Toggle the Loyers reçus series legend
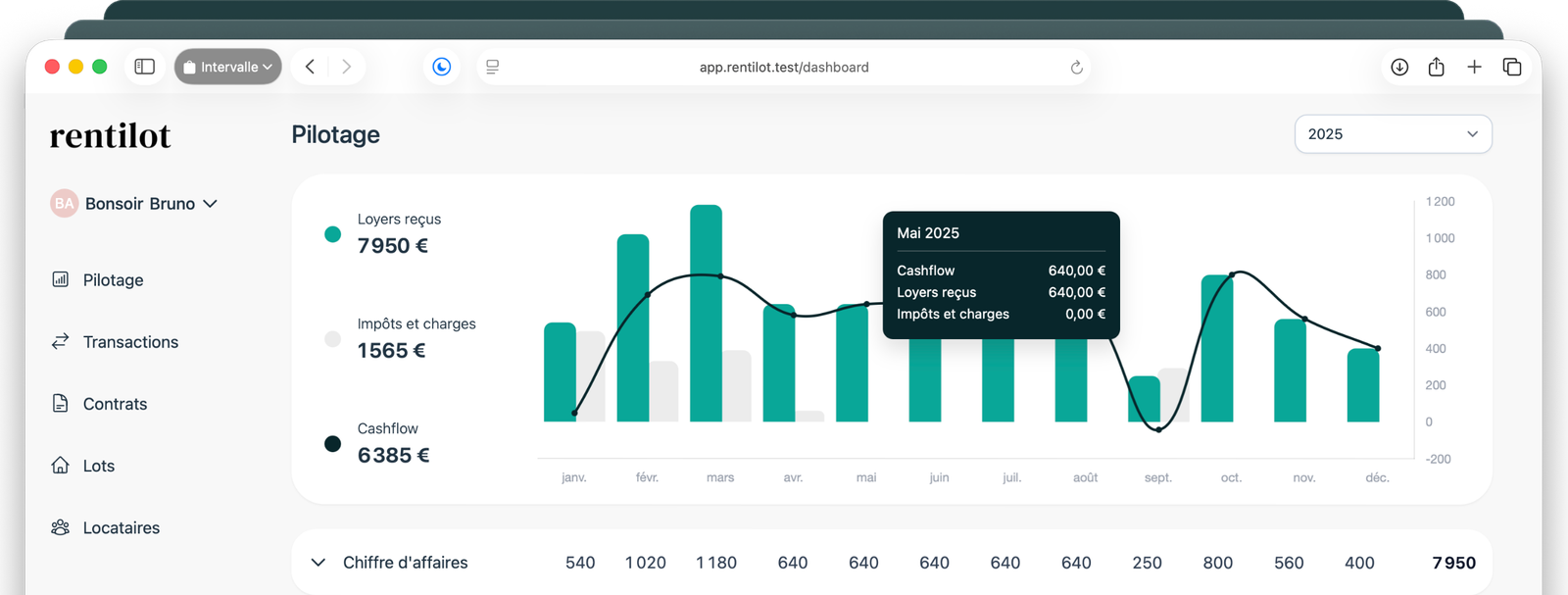This screenshot has height=595, width=1568. pyautogui.click(x=332, y=234)
